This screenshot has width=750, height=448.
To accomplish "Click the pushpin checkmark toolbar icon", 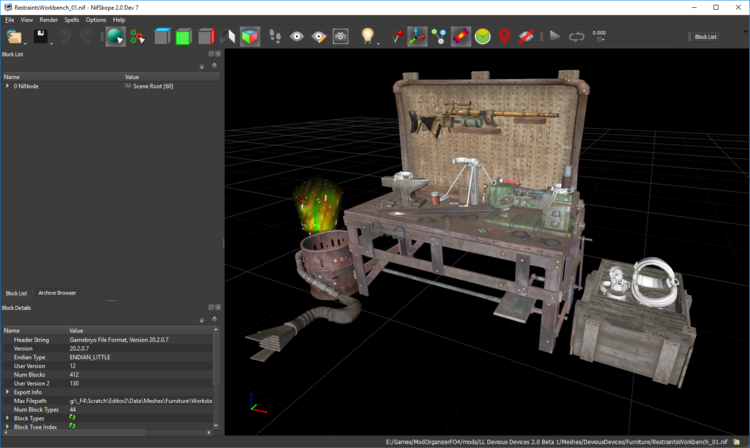I will click(396, 36).
